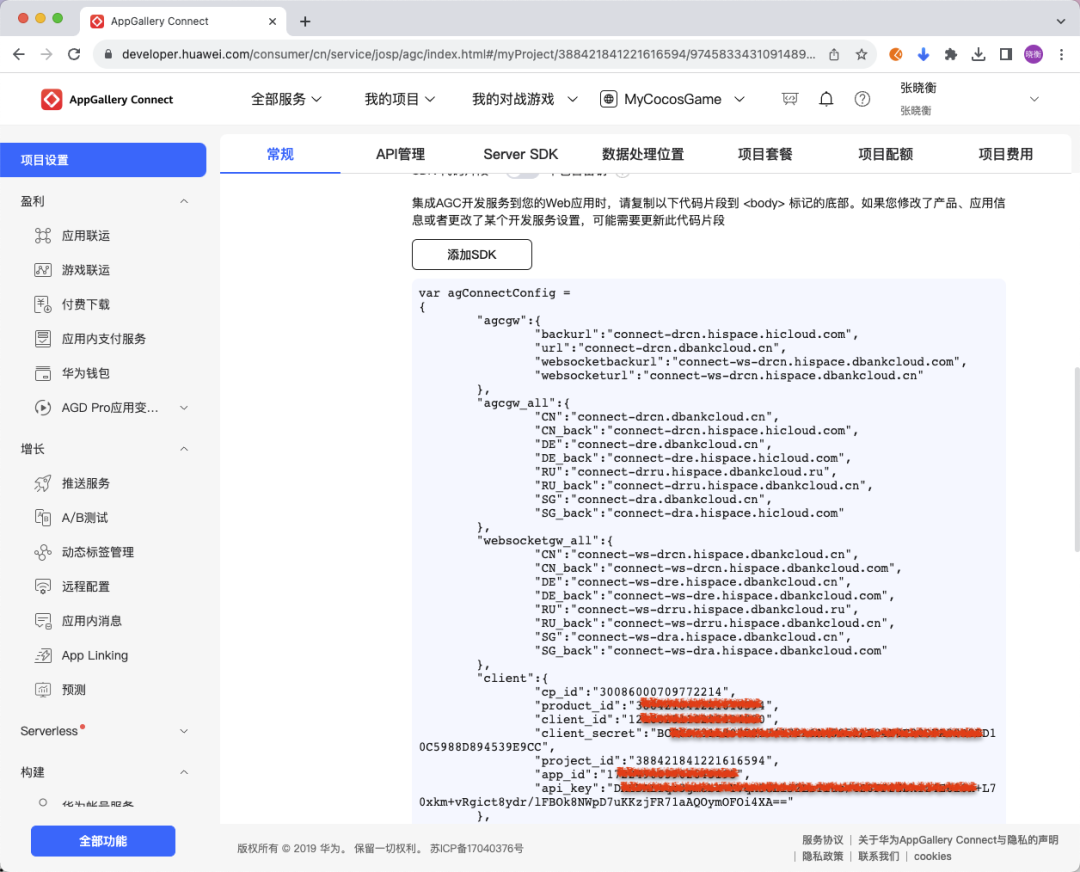Click the browser share icon
Viewport: 1080px width, 872px height.
click(834, 54)
